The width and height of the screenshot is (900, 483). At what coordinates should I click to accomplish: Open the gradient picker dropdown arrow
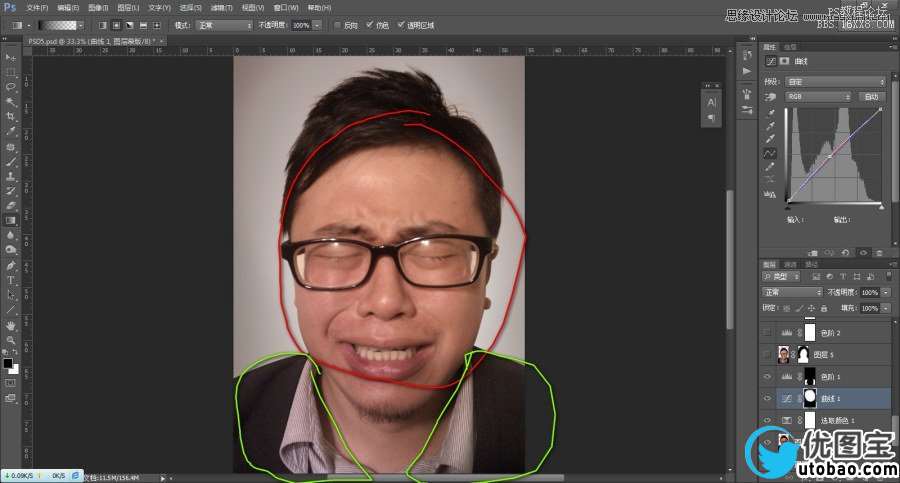(81, 25)
